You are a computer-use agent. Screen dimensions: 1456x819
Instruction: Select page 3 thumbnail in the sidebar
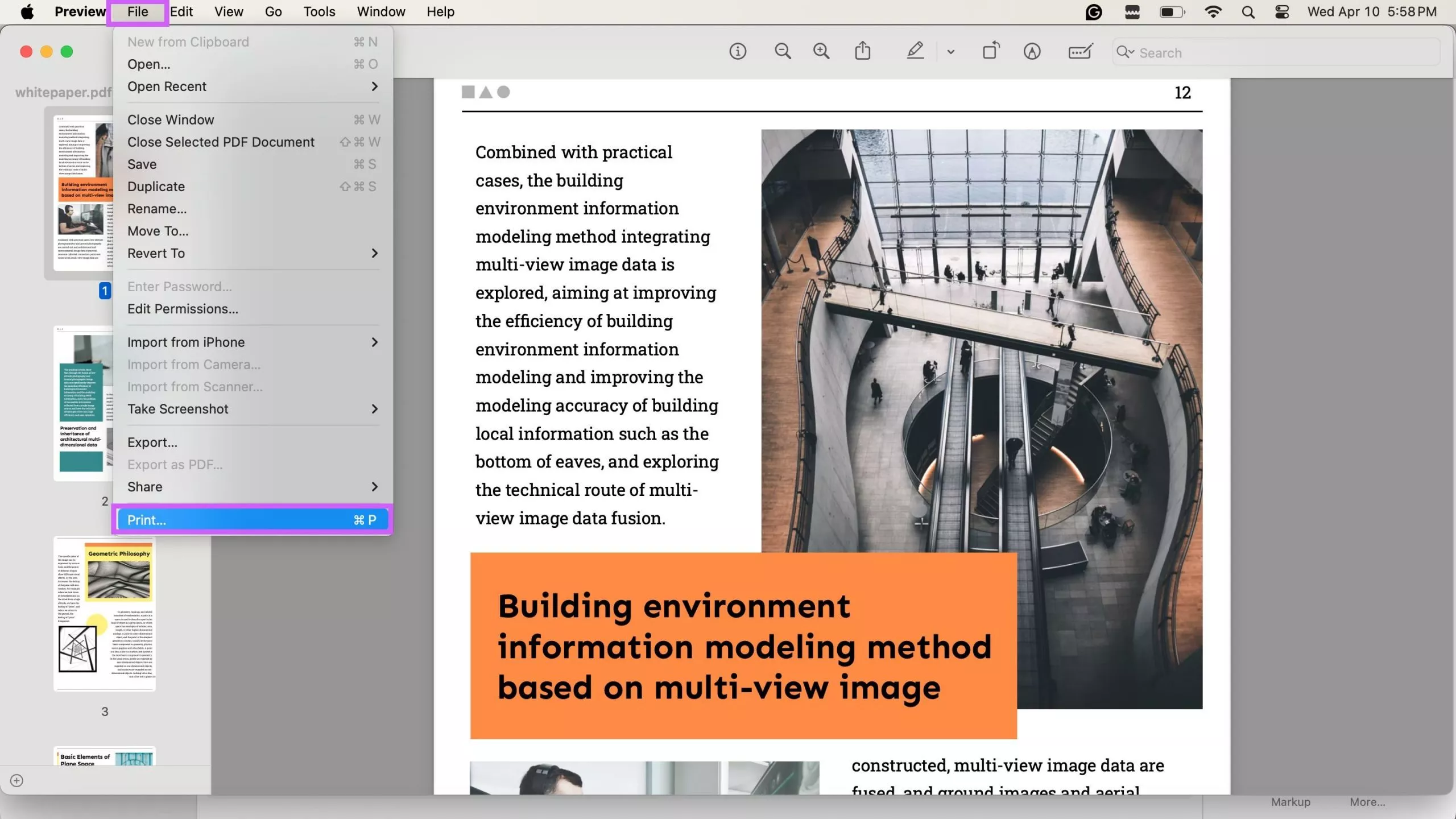104,615
